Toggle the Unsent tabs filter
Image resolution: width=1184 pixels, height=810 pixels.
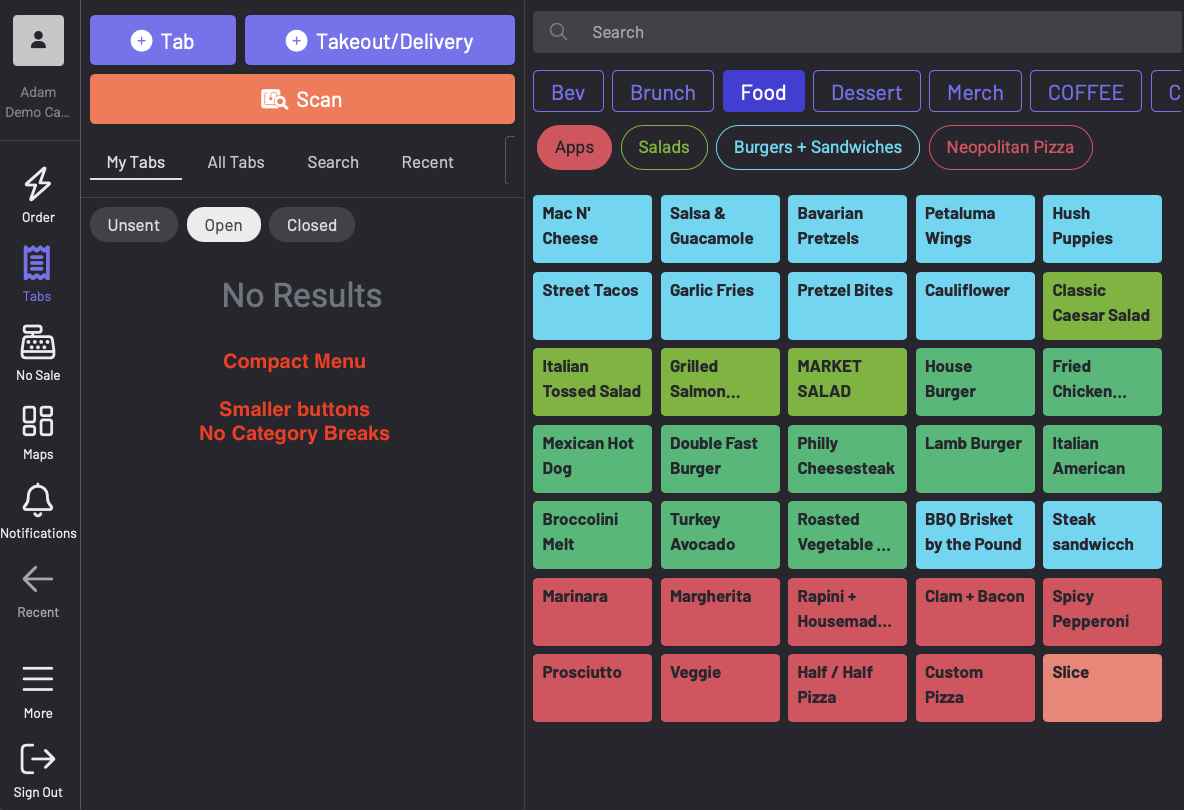(134, 225)
